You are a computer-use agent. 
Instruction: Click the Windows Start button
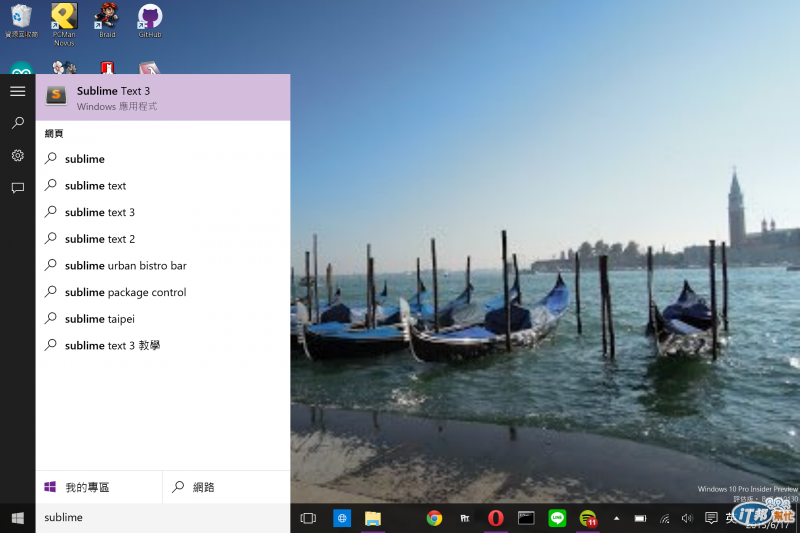point(17,518)
